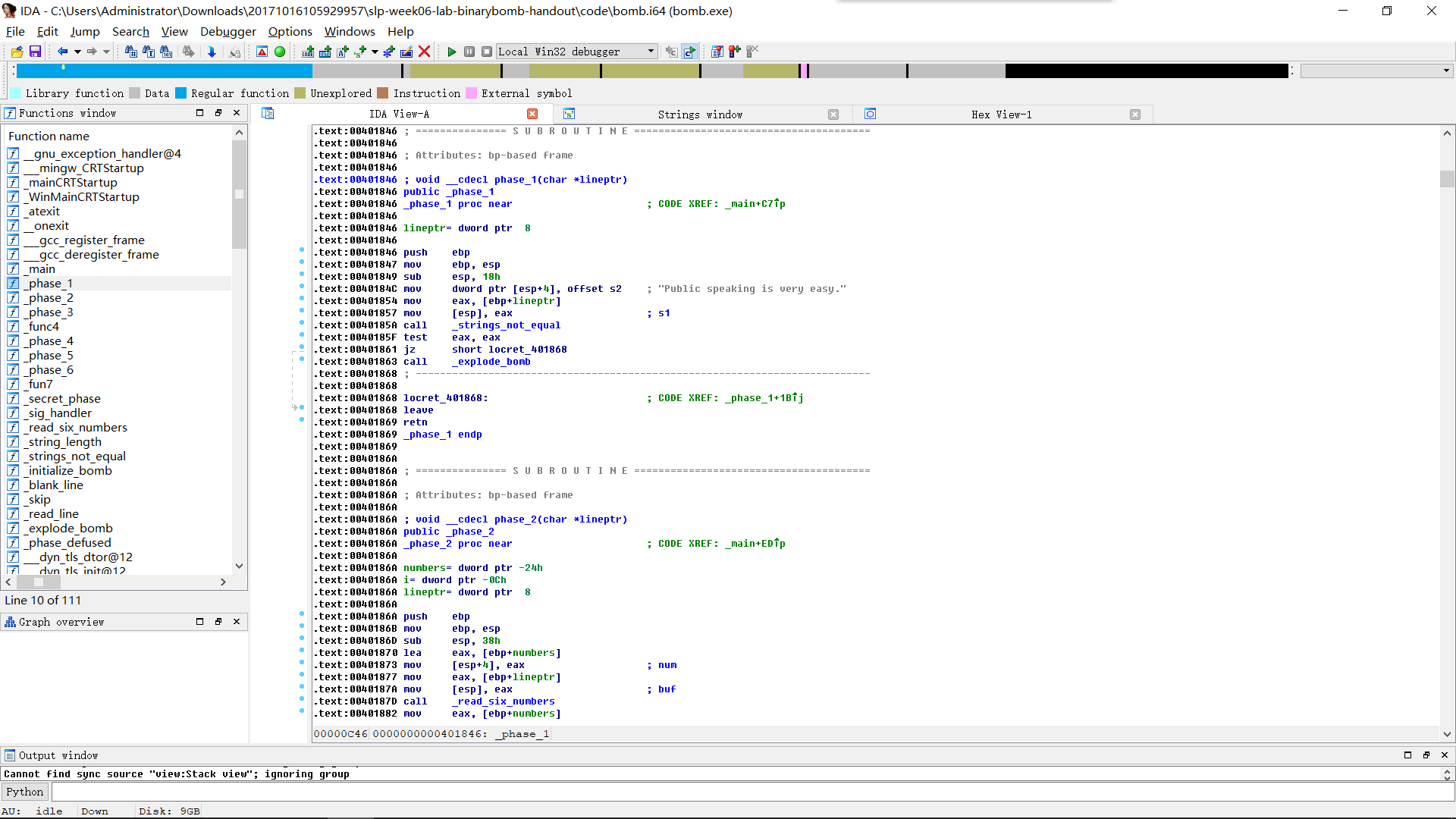Open the Debugger menu
Viewport: 1456px width, 819px height.
click(x=227, y=31)
